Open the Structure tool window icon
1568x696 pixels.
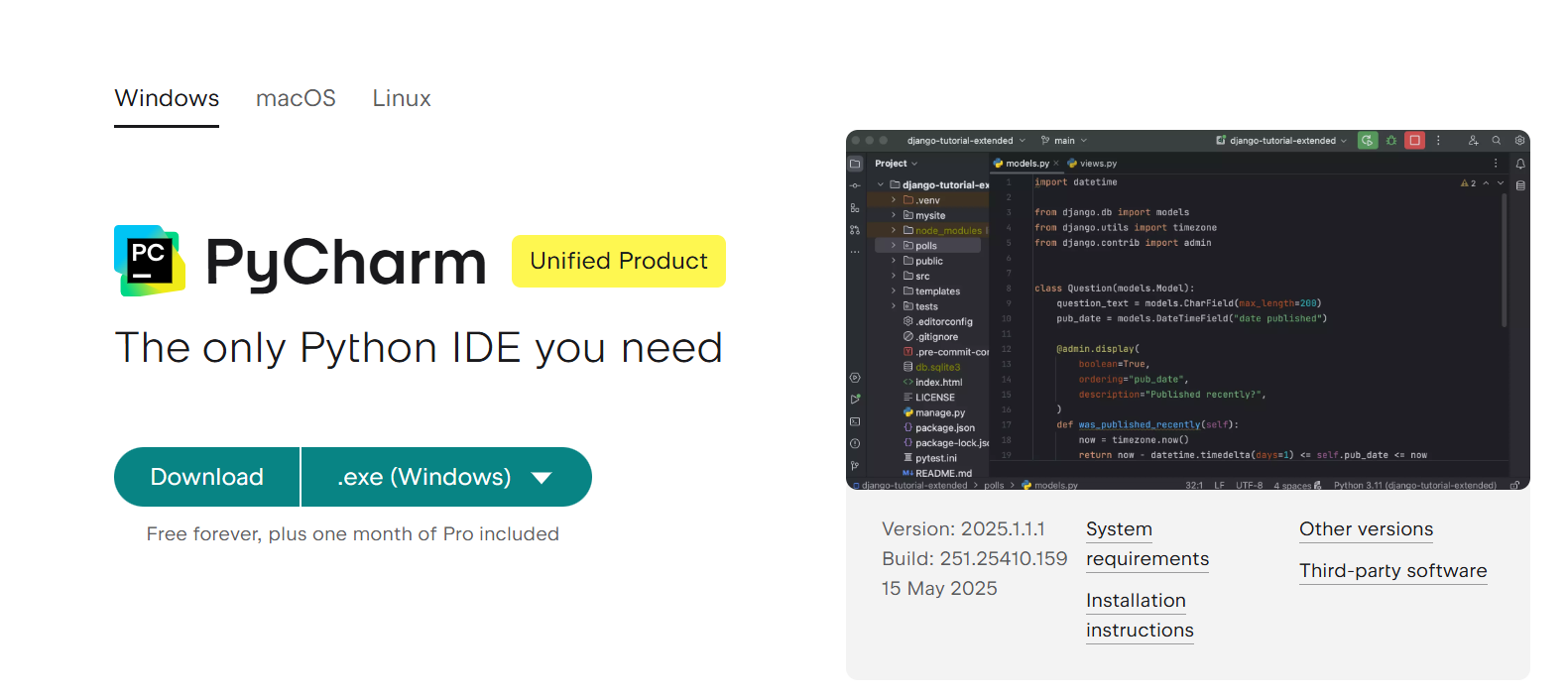855,208
